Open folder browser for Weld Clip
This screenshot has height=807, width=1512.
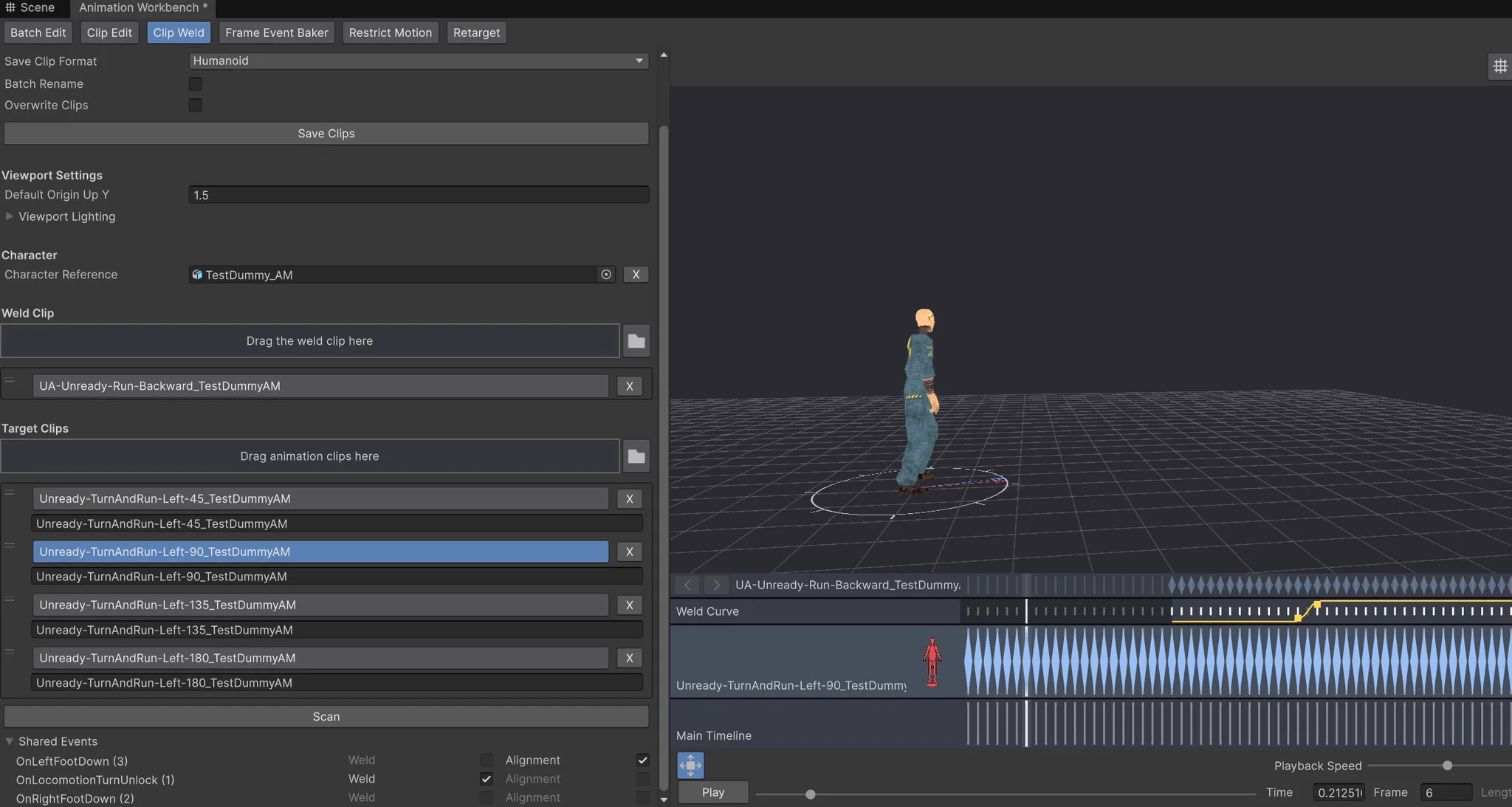pos(636,341)
